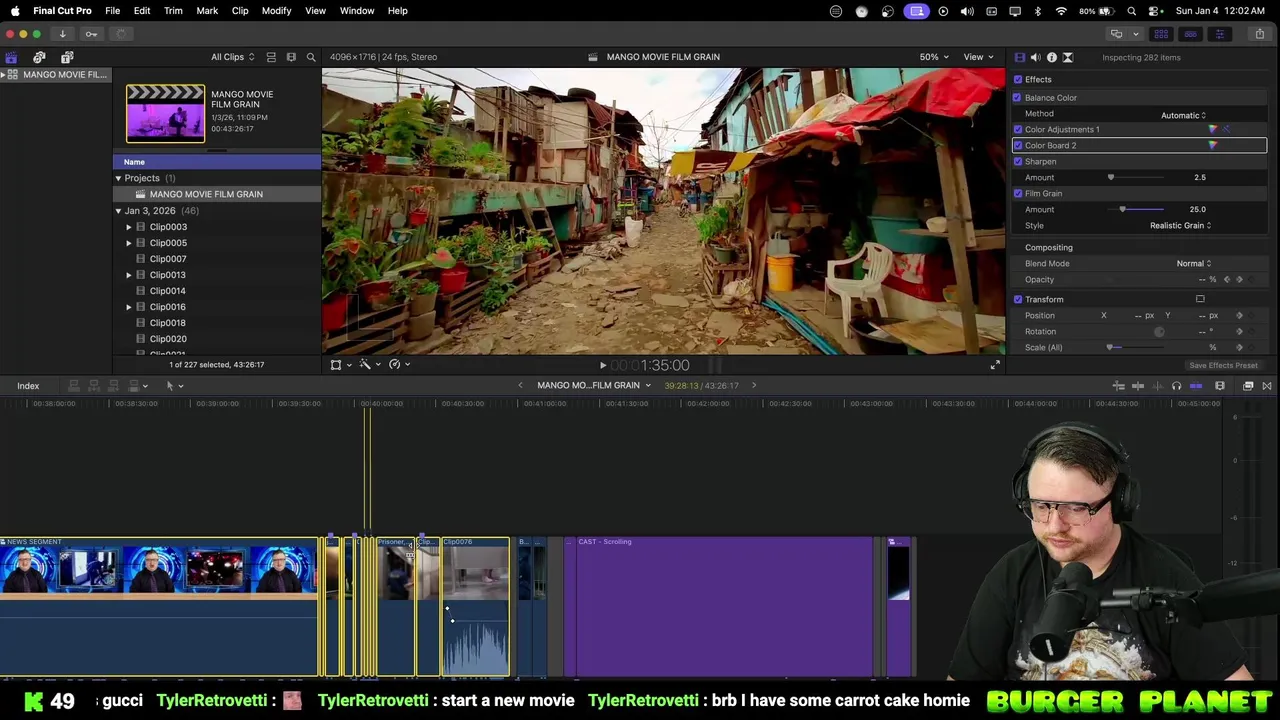Show background tasks progress indicator
Viewport: 1280px width, 720px height.
point(120,34)
